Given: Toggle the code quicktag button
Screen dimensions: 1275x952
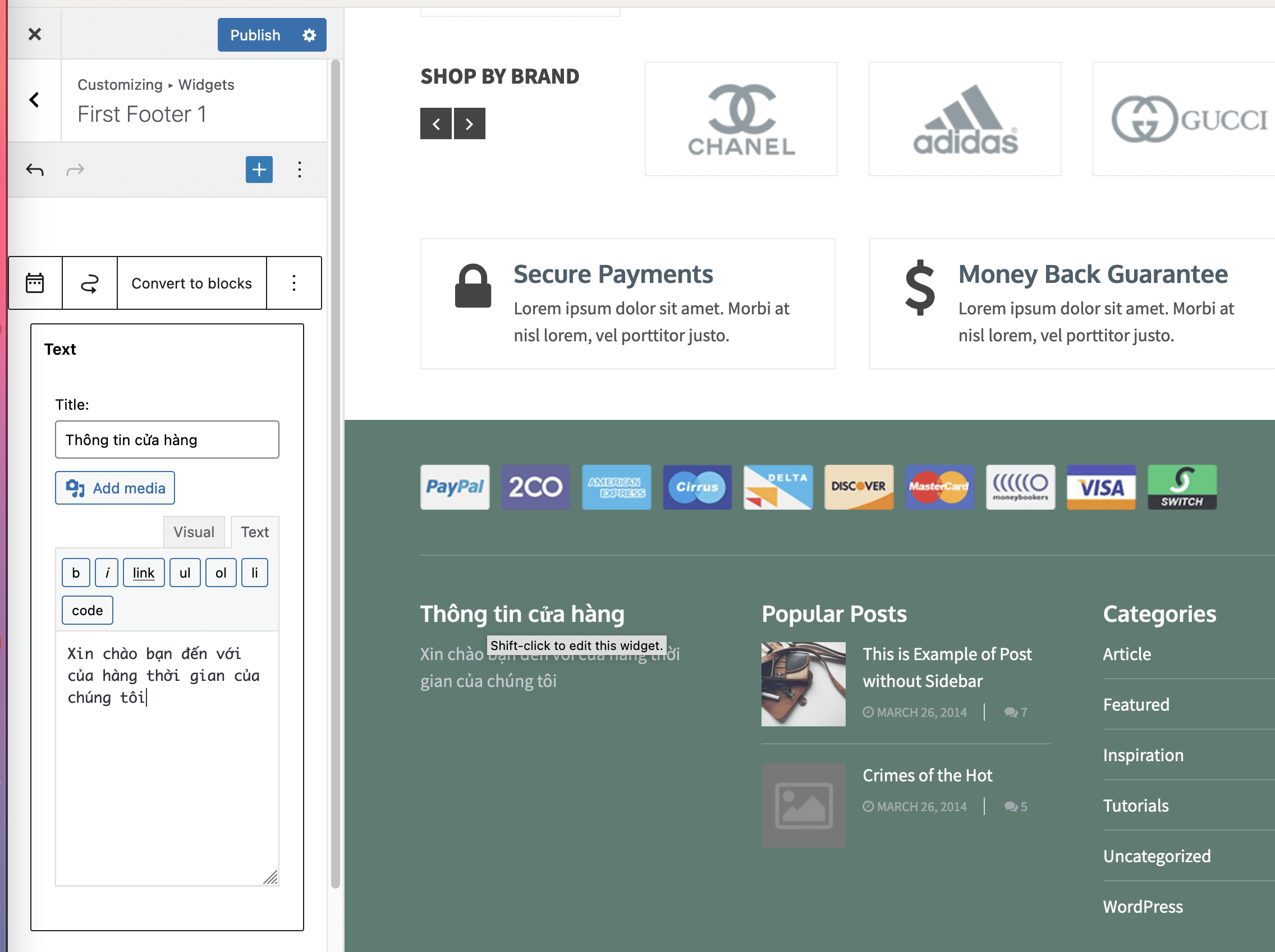Looking at the screenshot, I should tap(87, 610).
